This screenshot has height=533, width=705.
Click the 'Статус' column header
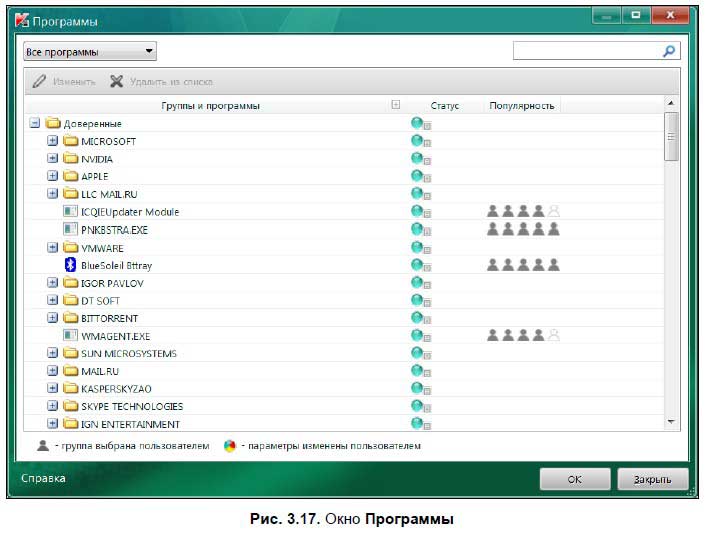[445, 106]
